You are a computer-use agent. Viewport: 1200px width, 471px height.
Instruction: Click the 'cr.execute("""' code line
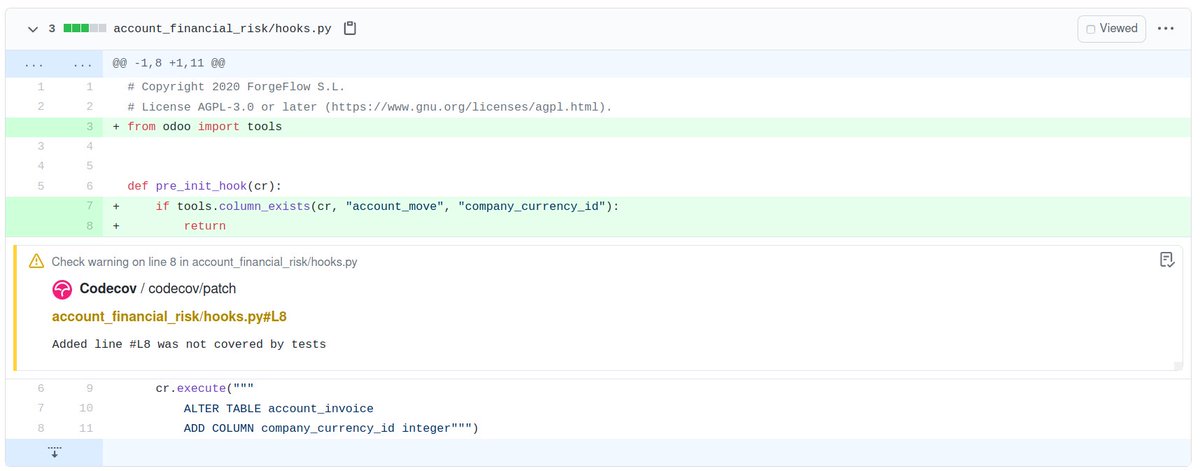205,389
